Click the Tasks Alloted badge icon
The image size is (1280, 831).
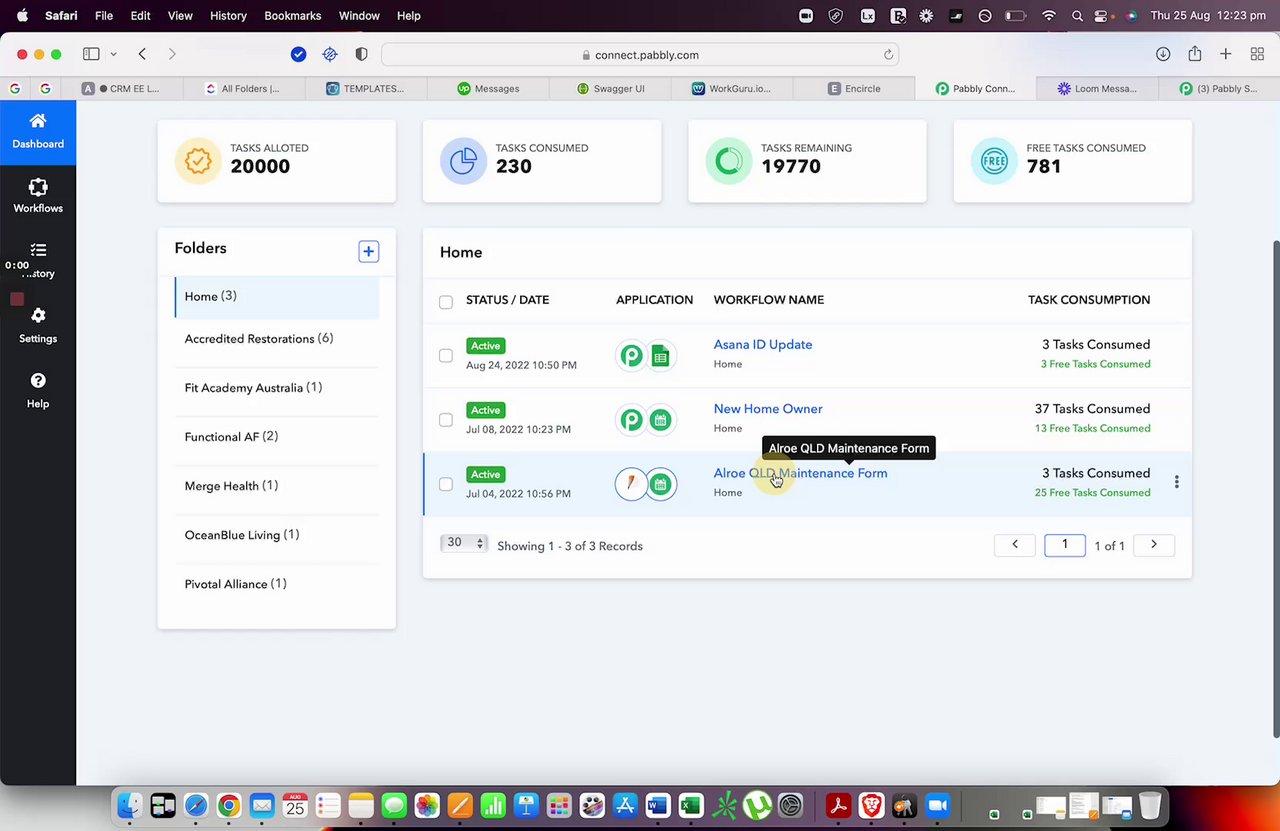coord(198,161)
